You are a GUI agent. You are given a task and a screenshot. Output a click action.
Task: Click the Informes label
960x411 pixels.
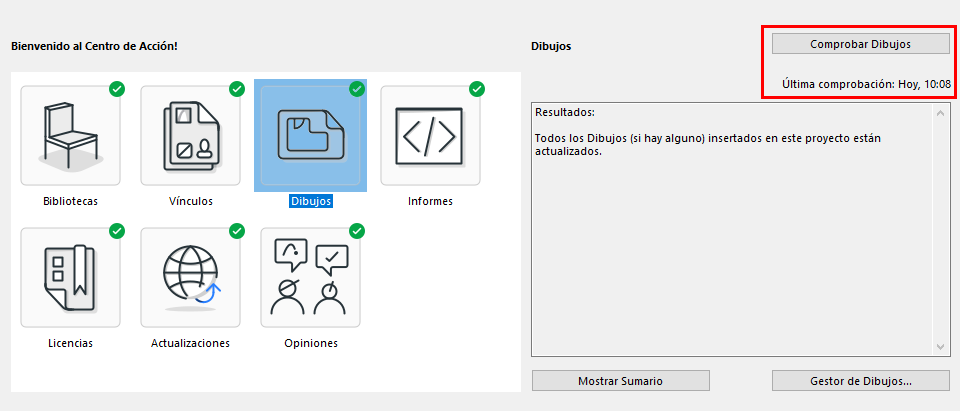(x=430, y=201)
